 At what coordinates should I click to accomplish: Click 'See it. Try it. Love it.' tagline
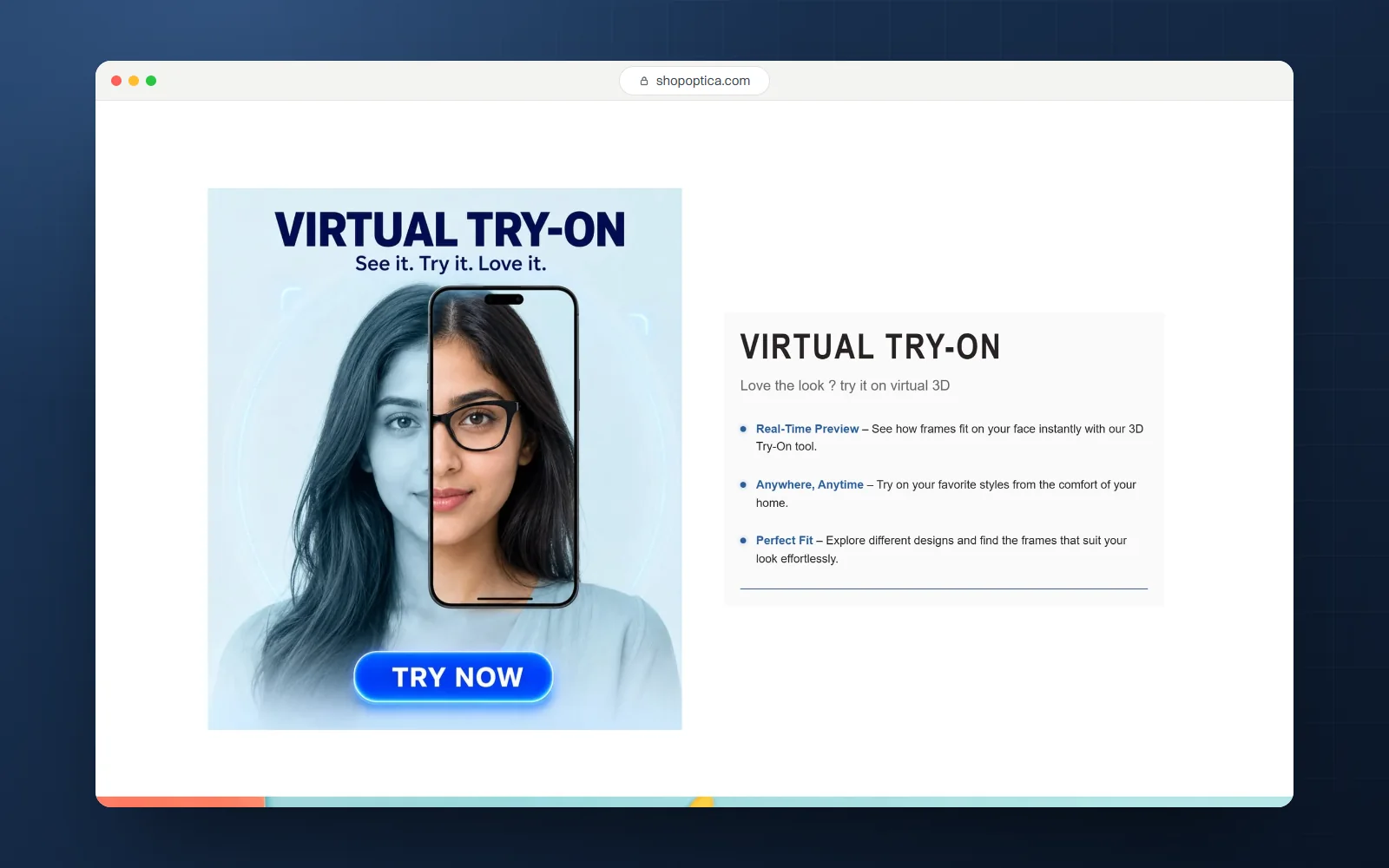tap(451, 264)
